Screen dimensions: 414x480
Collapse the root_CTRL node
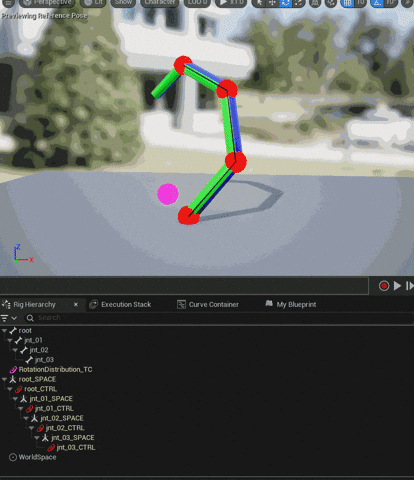pyautogui.click(x=10, y=389)
